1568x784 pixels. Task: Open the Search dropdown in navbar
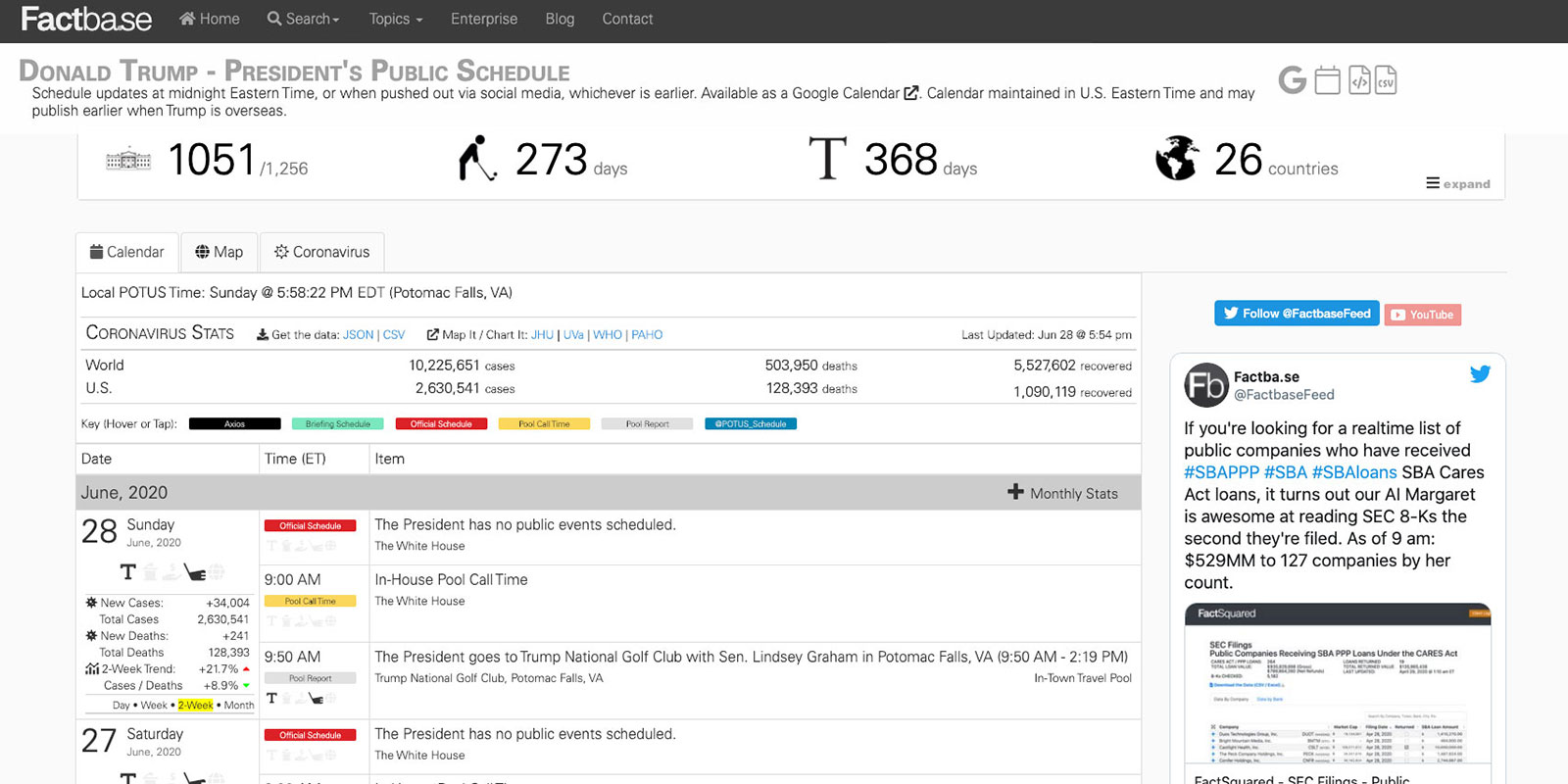(x=303, y=19)
